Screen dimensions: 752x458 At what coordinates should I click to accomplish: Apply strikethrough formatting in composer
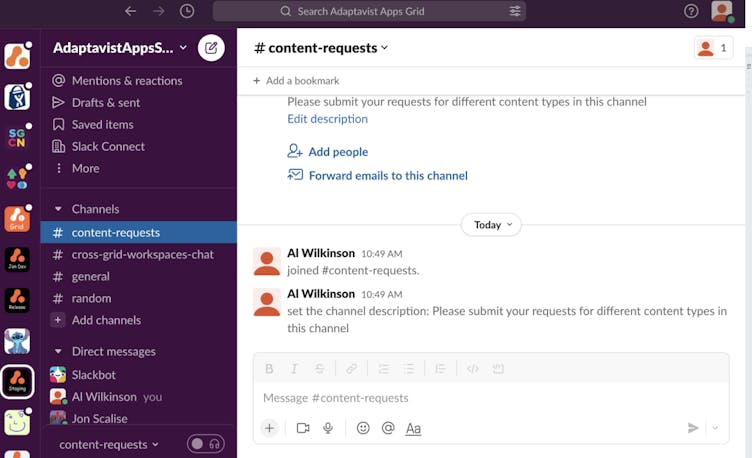point(319,368)
